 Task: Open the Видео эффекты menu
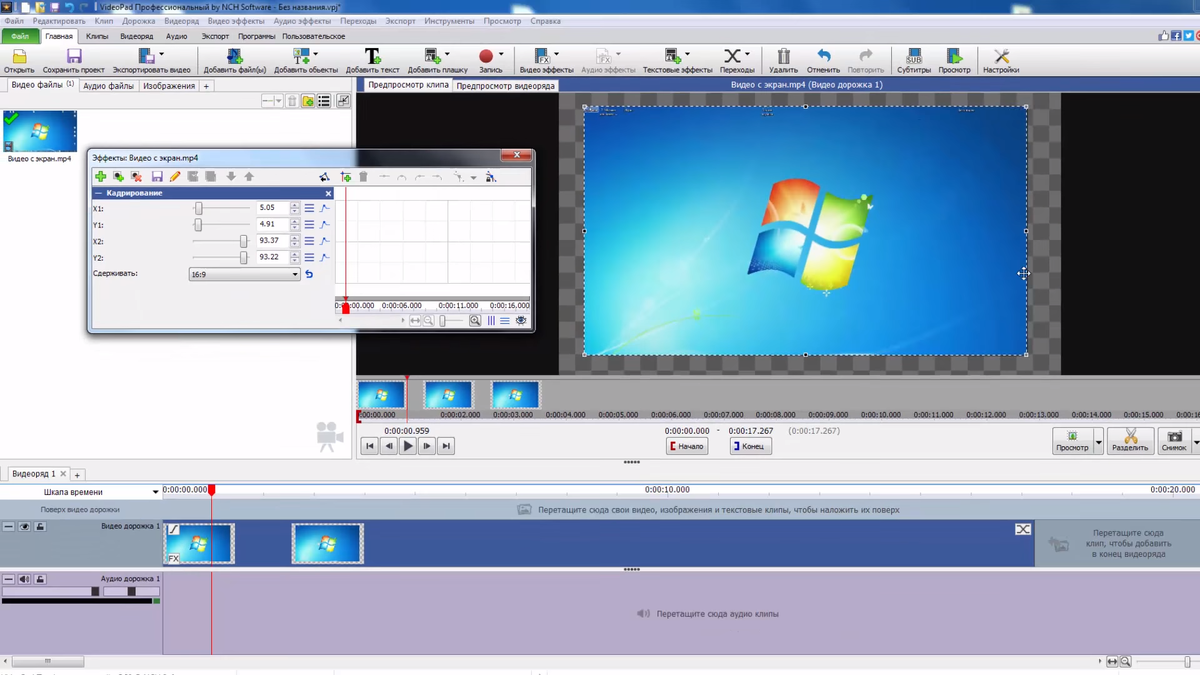click(236, 21)
